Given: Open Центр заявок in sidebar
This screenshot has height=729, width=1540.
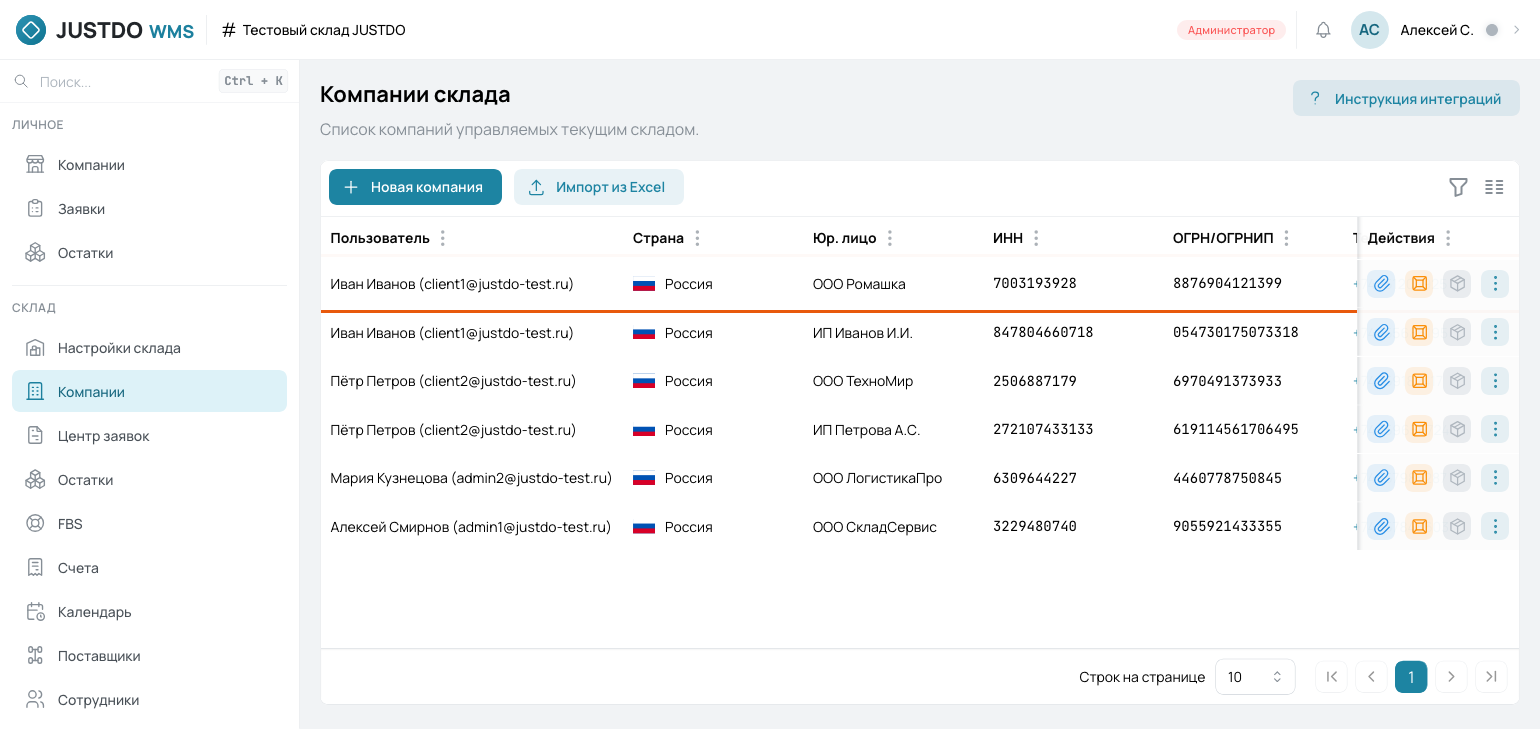Looking at the screenshot, I should [x=149, y=436].
